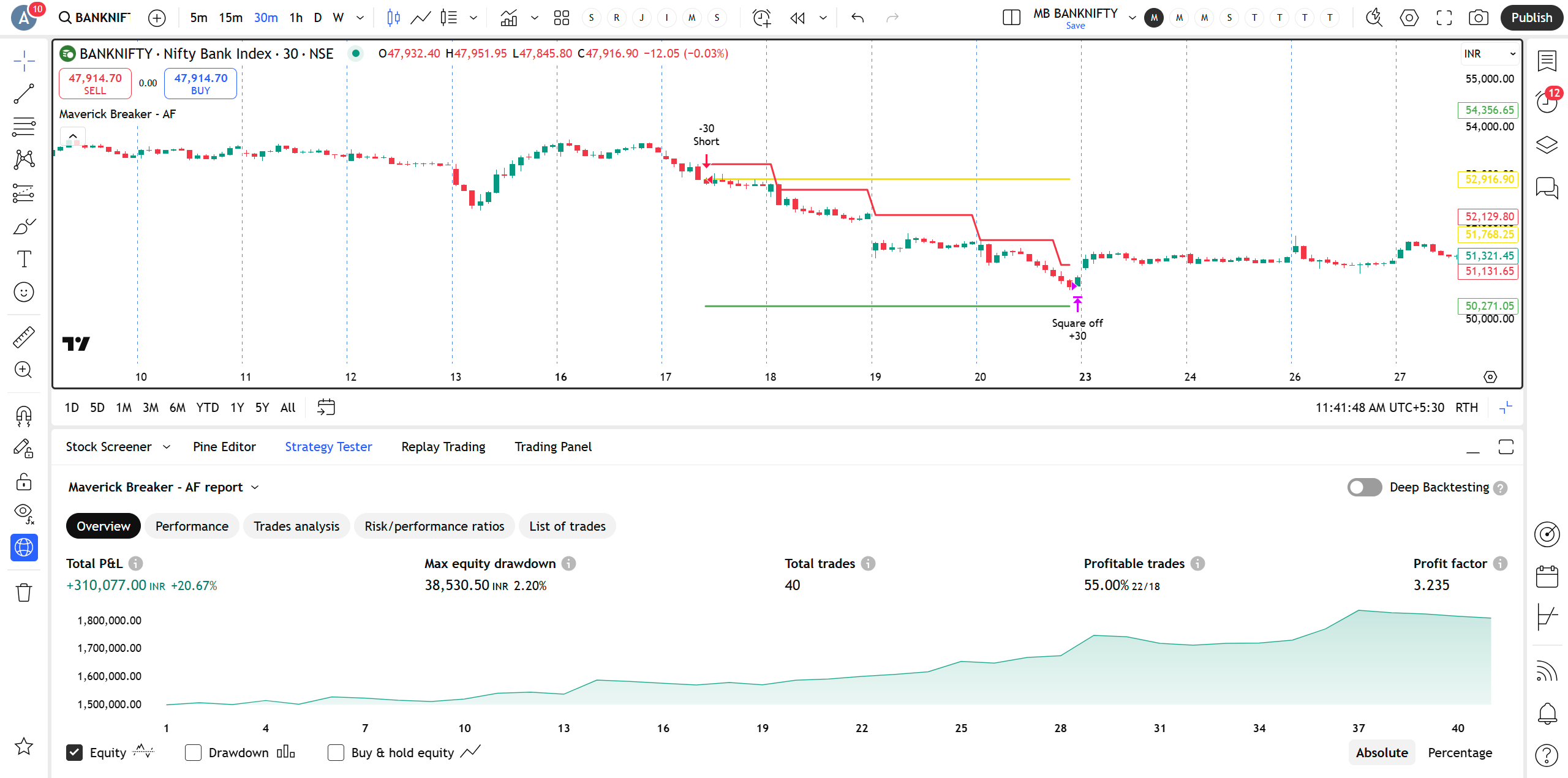Open the notifications bell
This screenshot has width=1568, height=778.
pos(1547,713)
